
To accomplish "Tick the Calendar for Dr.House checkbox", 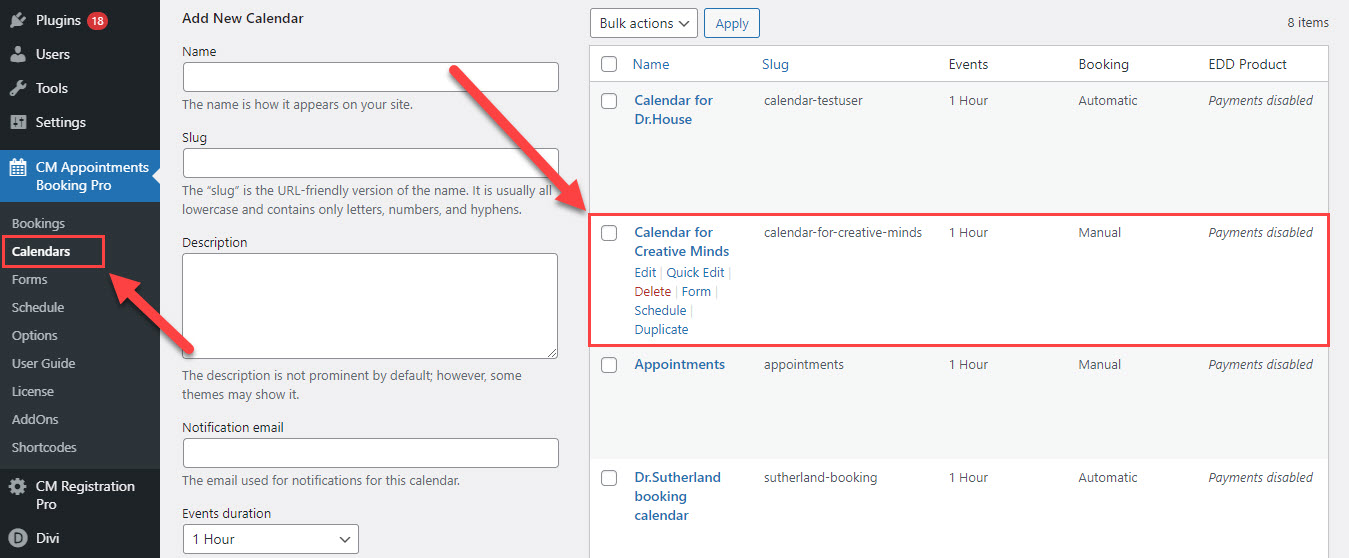I will (x=609, y=101).
